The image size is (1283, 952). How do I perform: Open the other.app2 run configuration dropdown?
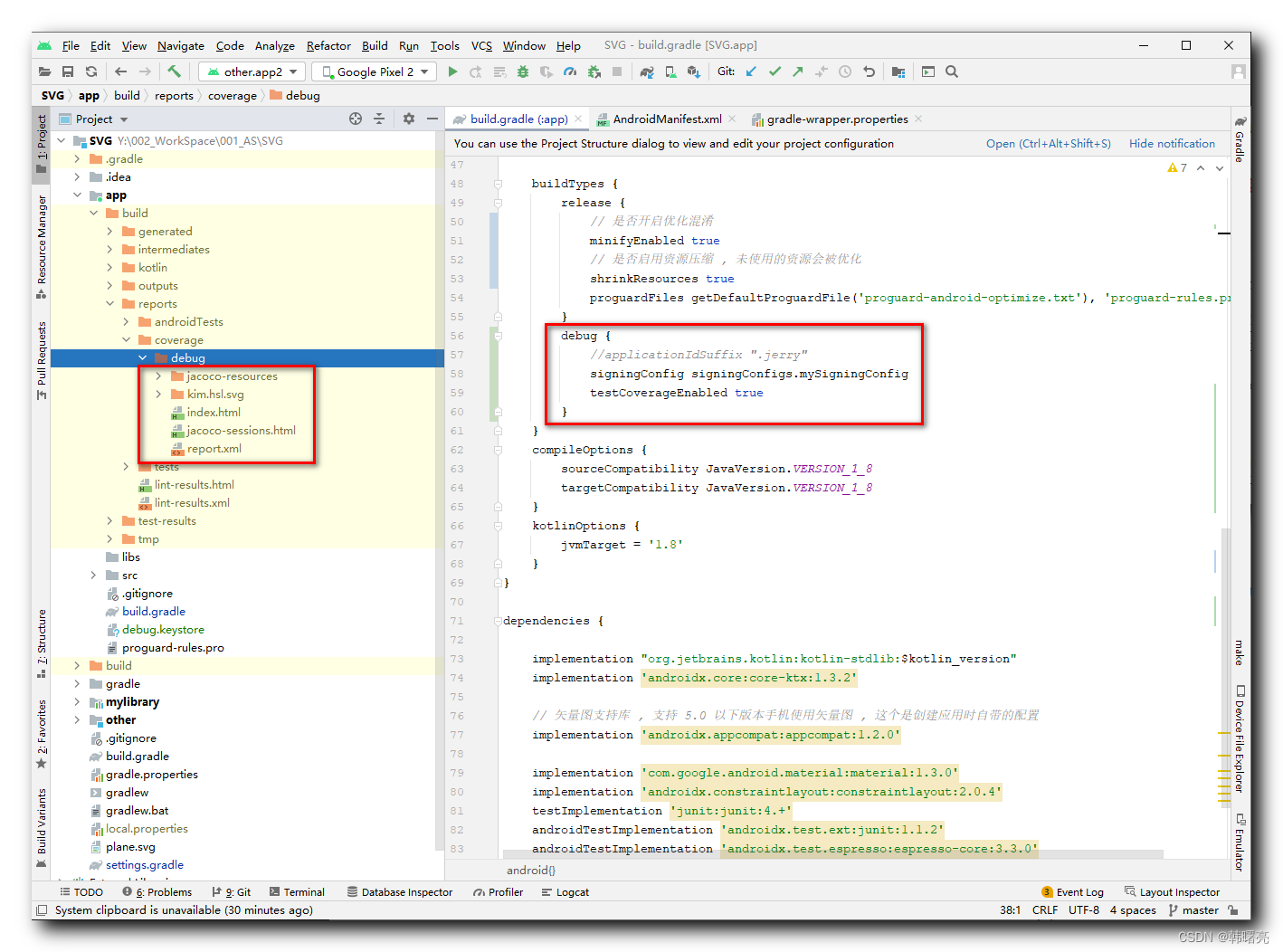[252, 71]
